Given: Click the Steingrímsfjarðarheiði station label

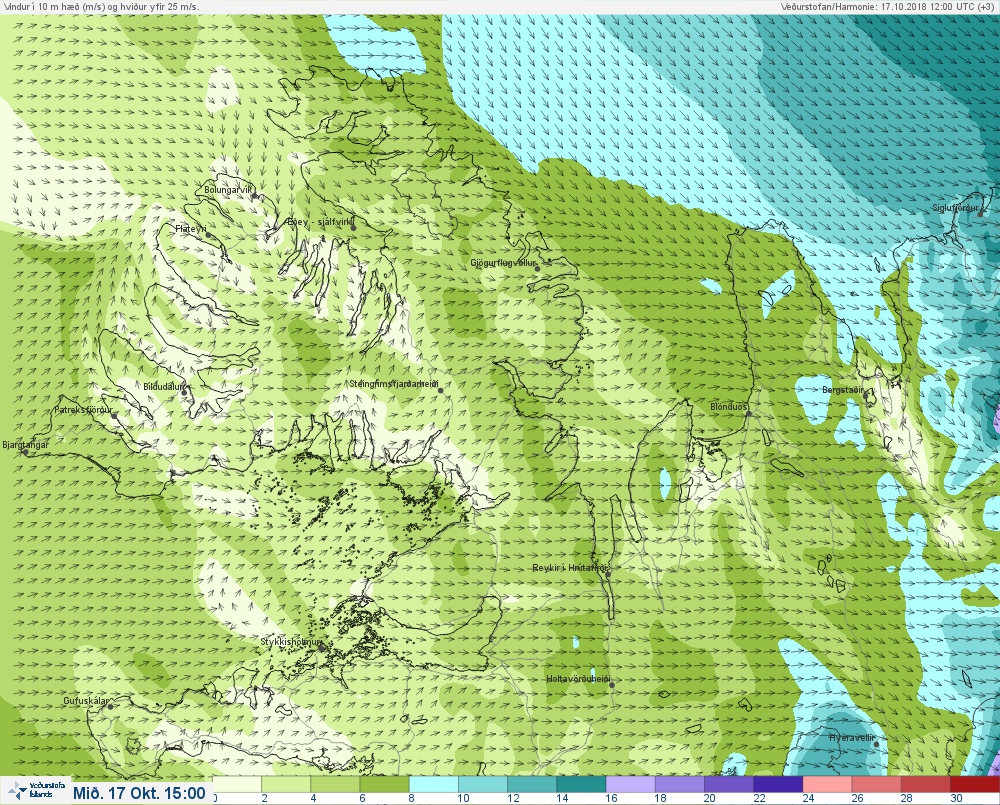Looking at the screenshot, I should point(394,384).
